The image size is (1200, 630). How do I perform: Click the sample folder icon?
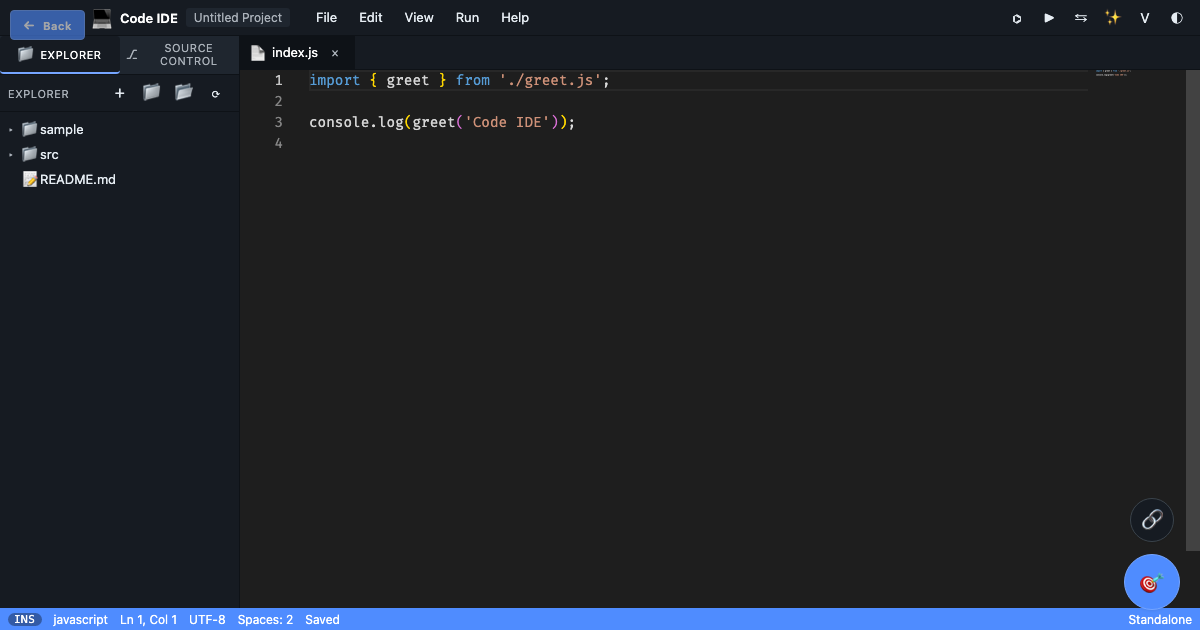tap(29, 129)
